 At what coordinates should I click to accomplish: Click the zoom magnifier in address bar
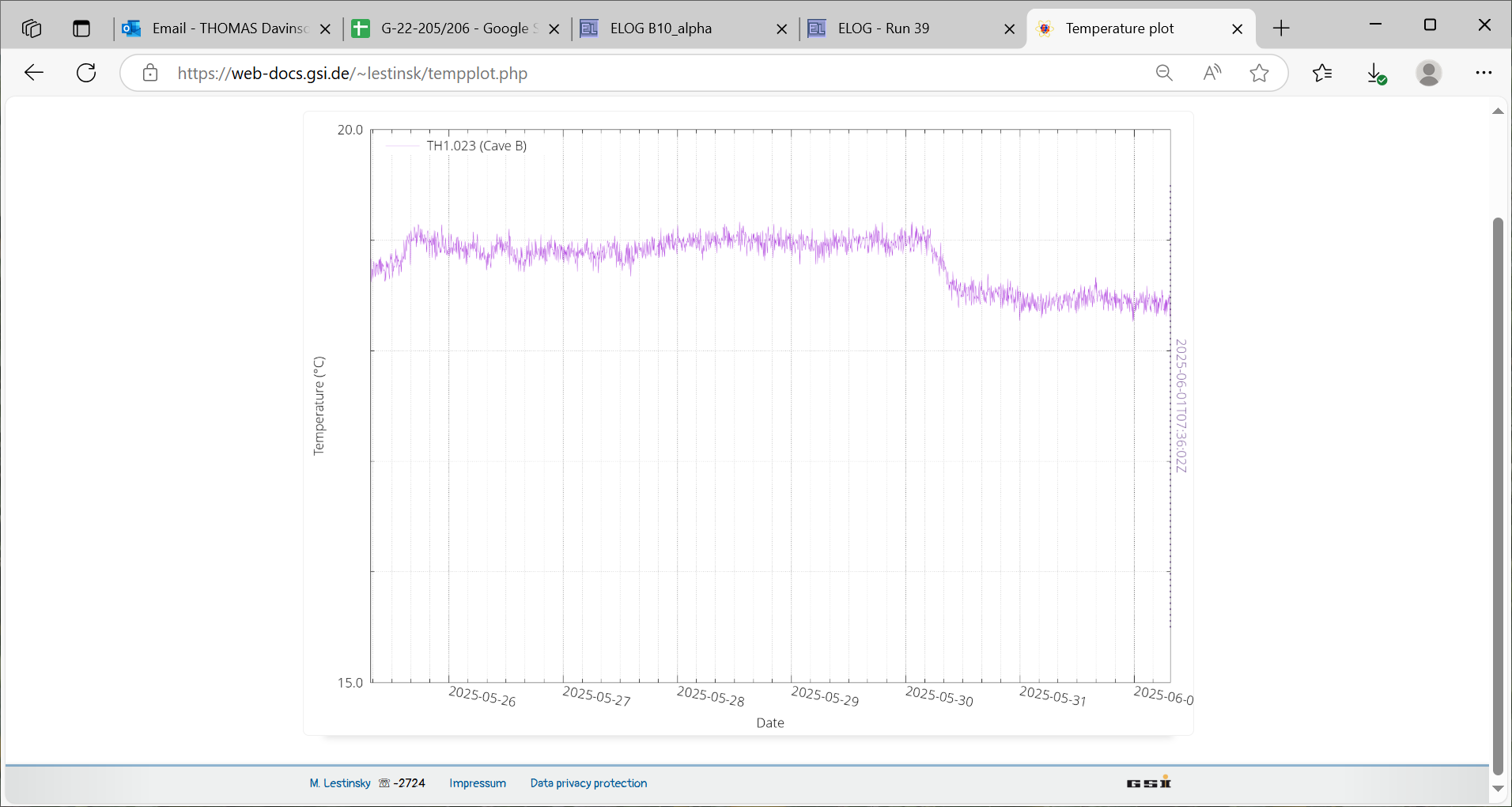coord(1164,74)
